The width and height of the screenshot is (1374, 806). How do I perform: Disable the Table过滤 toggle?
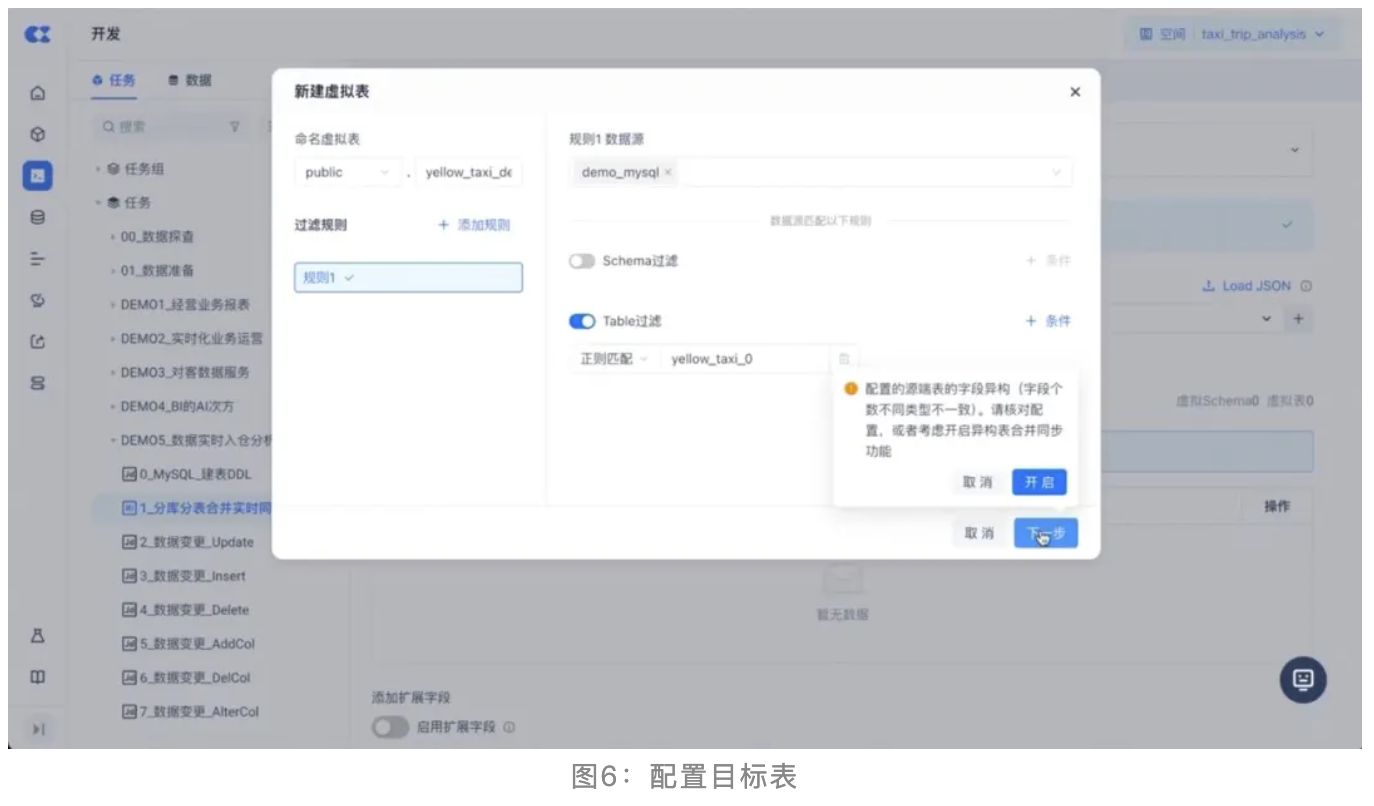click(582, 321)
